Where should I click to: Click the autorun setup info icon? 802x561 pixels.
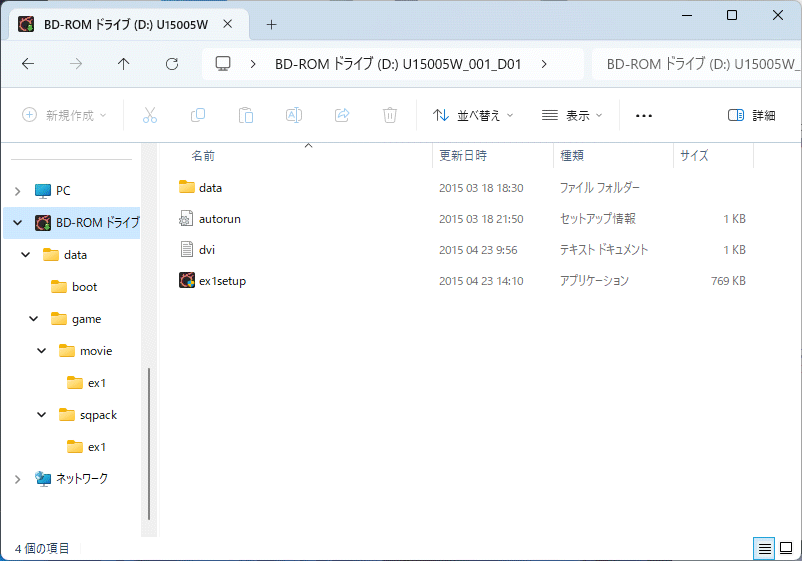[x=186, y=218]
